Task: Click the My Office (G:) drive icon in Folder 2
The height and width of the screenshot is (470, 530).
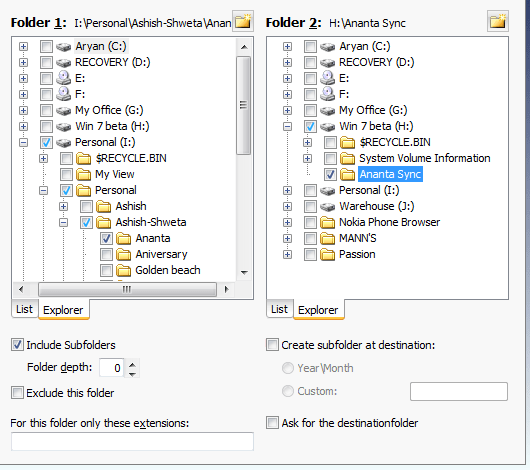Action: click(328, 110)
